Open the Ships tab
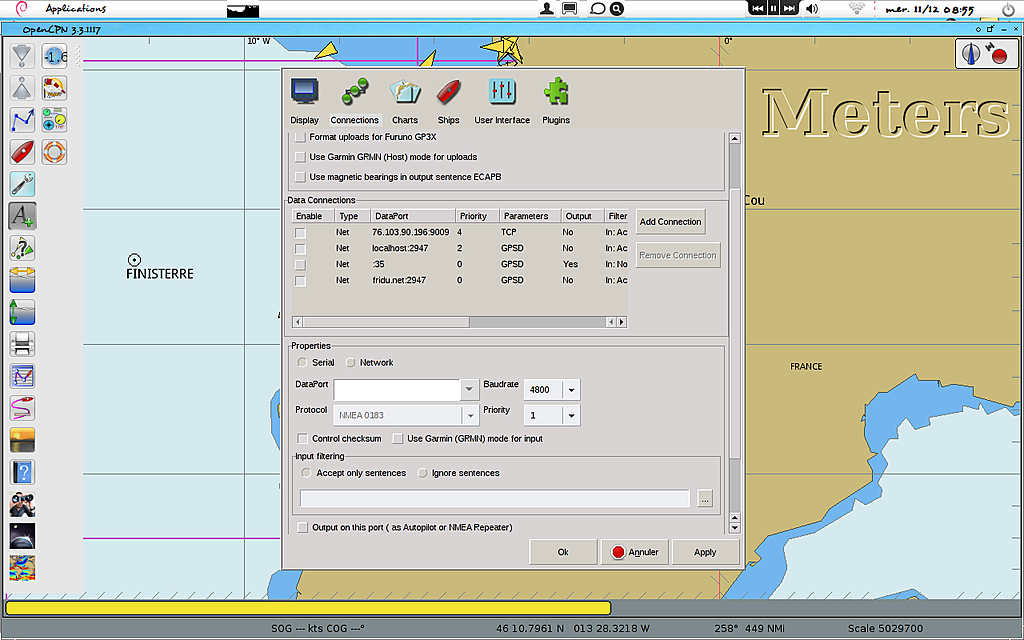 pos(449,101)
